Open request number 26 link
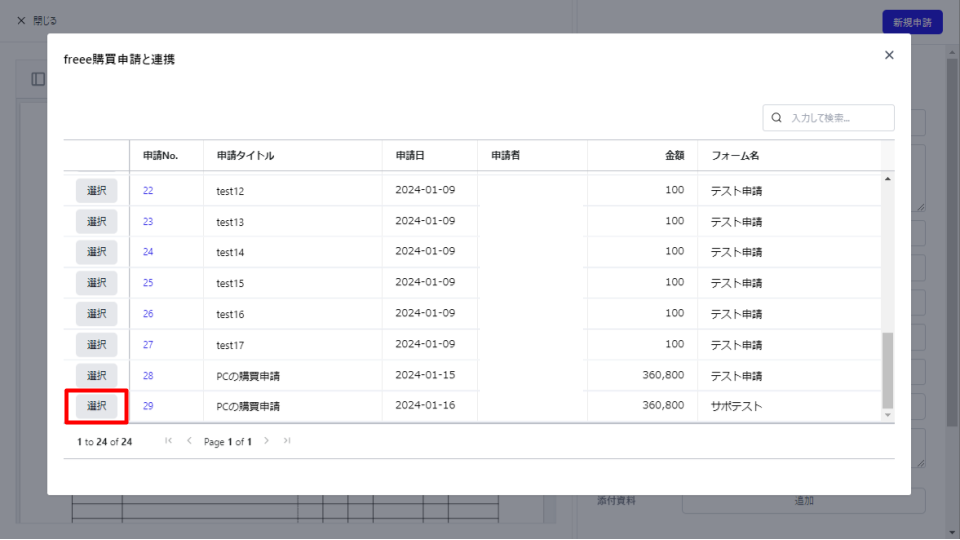The height and width of the screenshot is (540, 960). [x=148, y=314]
